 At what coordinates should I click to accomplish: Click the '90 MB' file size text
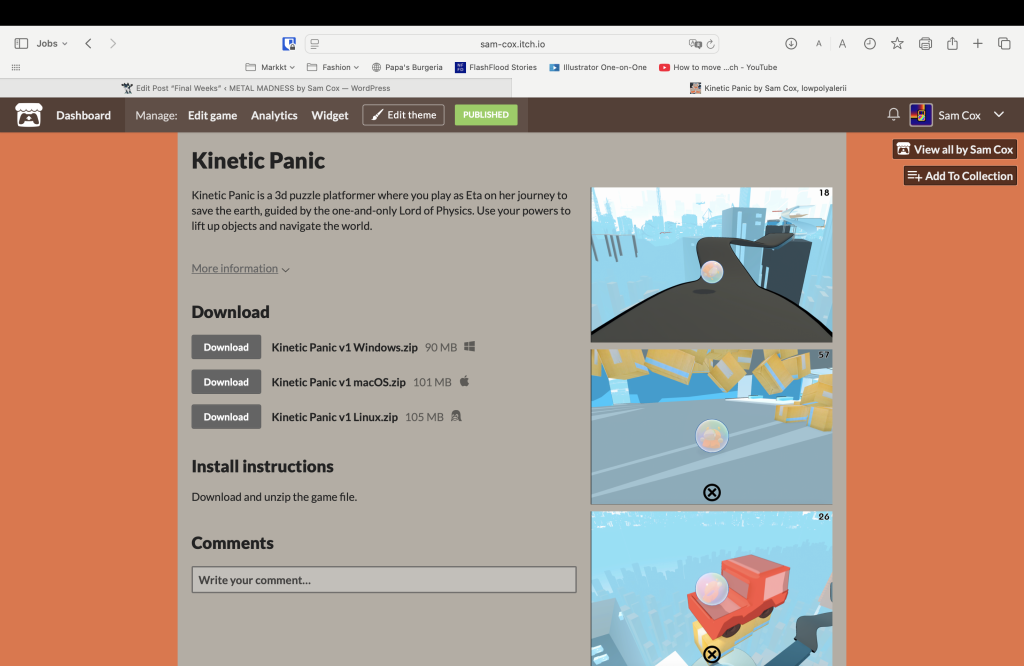pos(441,347)
